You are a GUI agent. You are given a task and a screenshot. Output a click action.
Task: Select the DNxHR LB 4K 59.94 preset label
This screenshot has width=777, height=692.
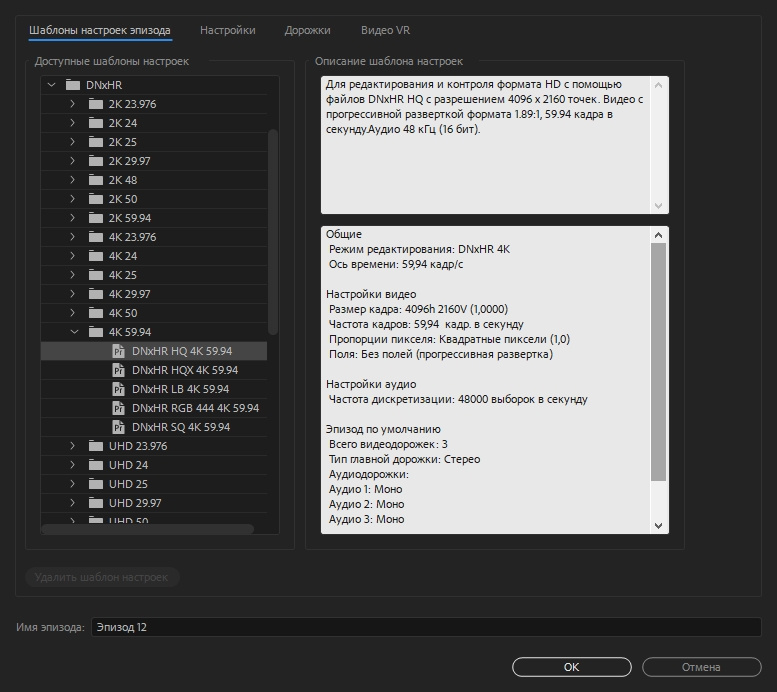tap(180, 389)
